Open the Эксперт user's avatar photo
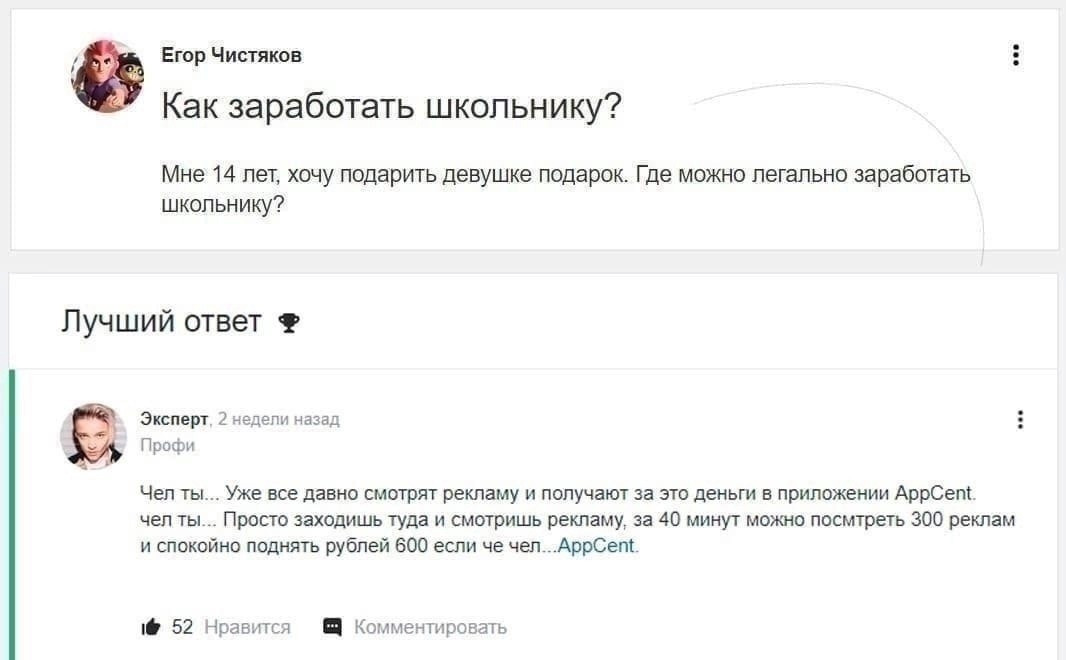 (x=94, y=436)
